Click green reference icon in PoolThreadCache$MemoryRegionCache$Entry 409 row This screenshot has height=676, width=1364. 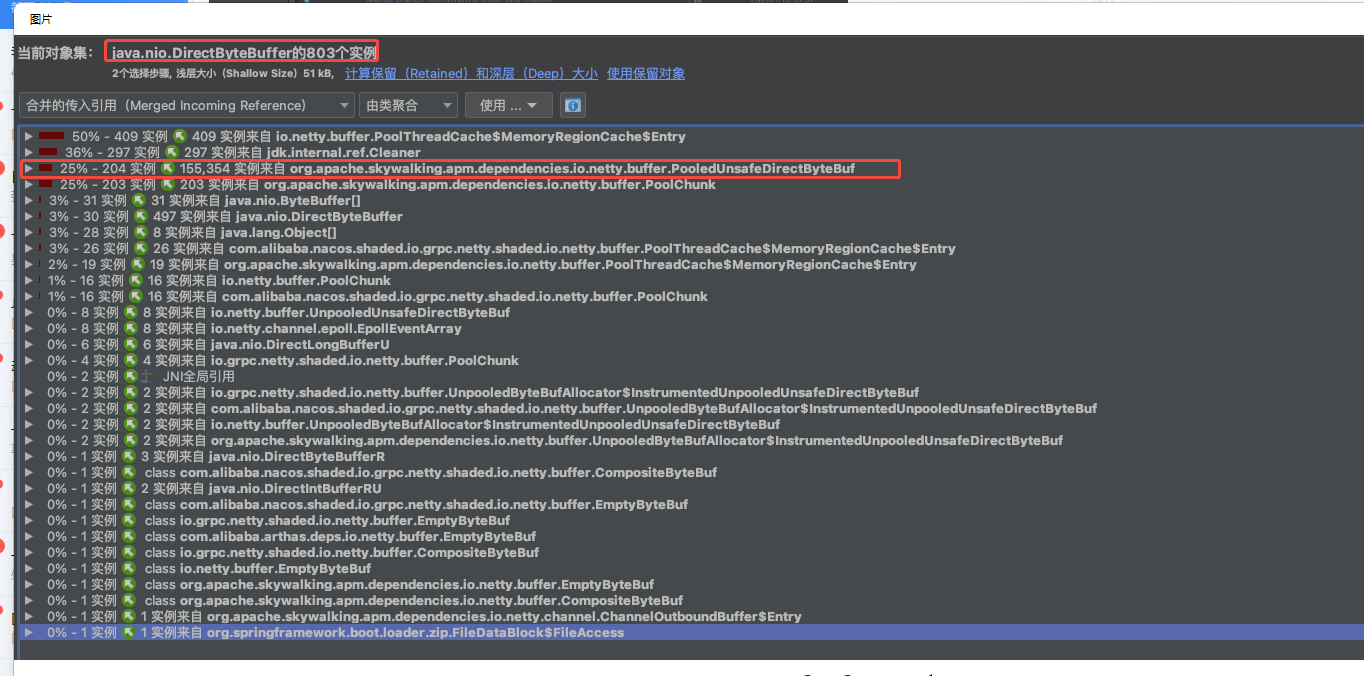180,136
